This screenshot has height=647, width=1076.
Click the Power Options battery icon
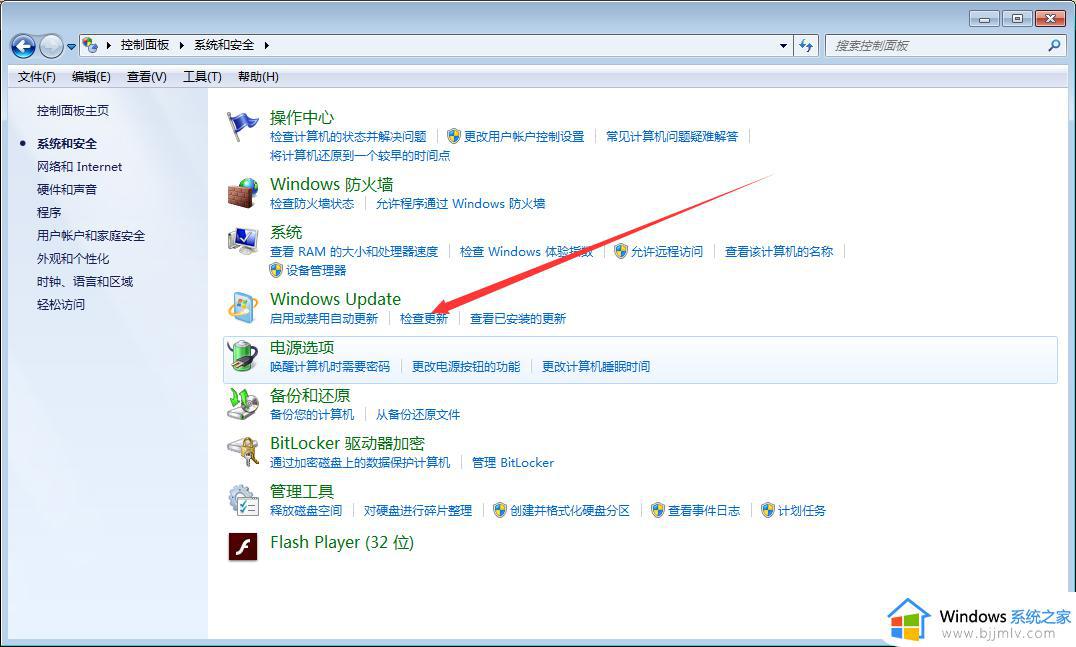coord(243,355)
